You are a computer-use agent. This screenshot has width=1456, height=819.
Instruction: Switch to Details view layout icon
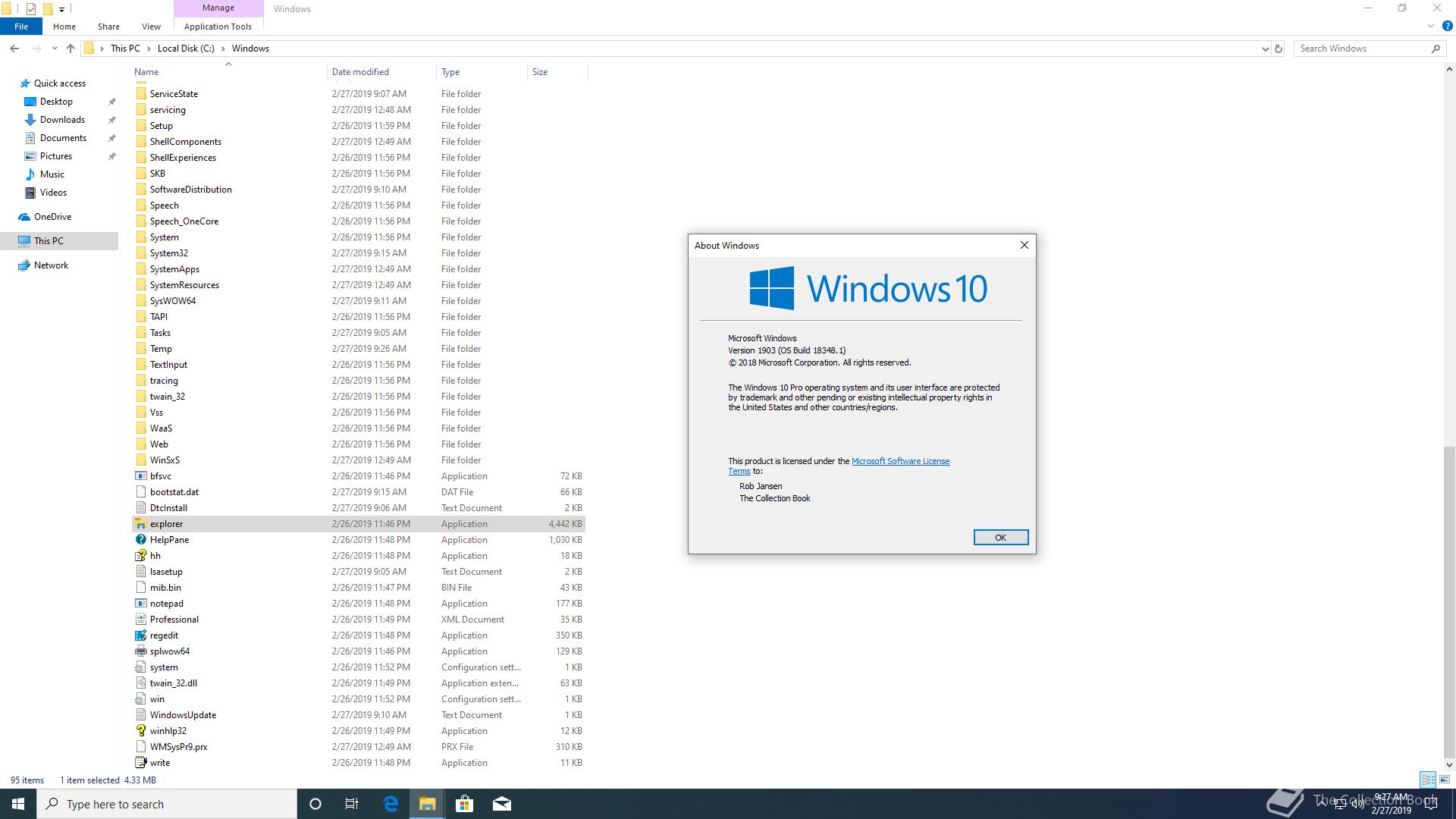tap(1428, 780)
